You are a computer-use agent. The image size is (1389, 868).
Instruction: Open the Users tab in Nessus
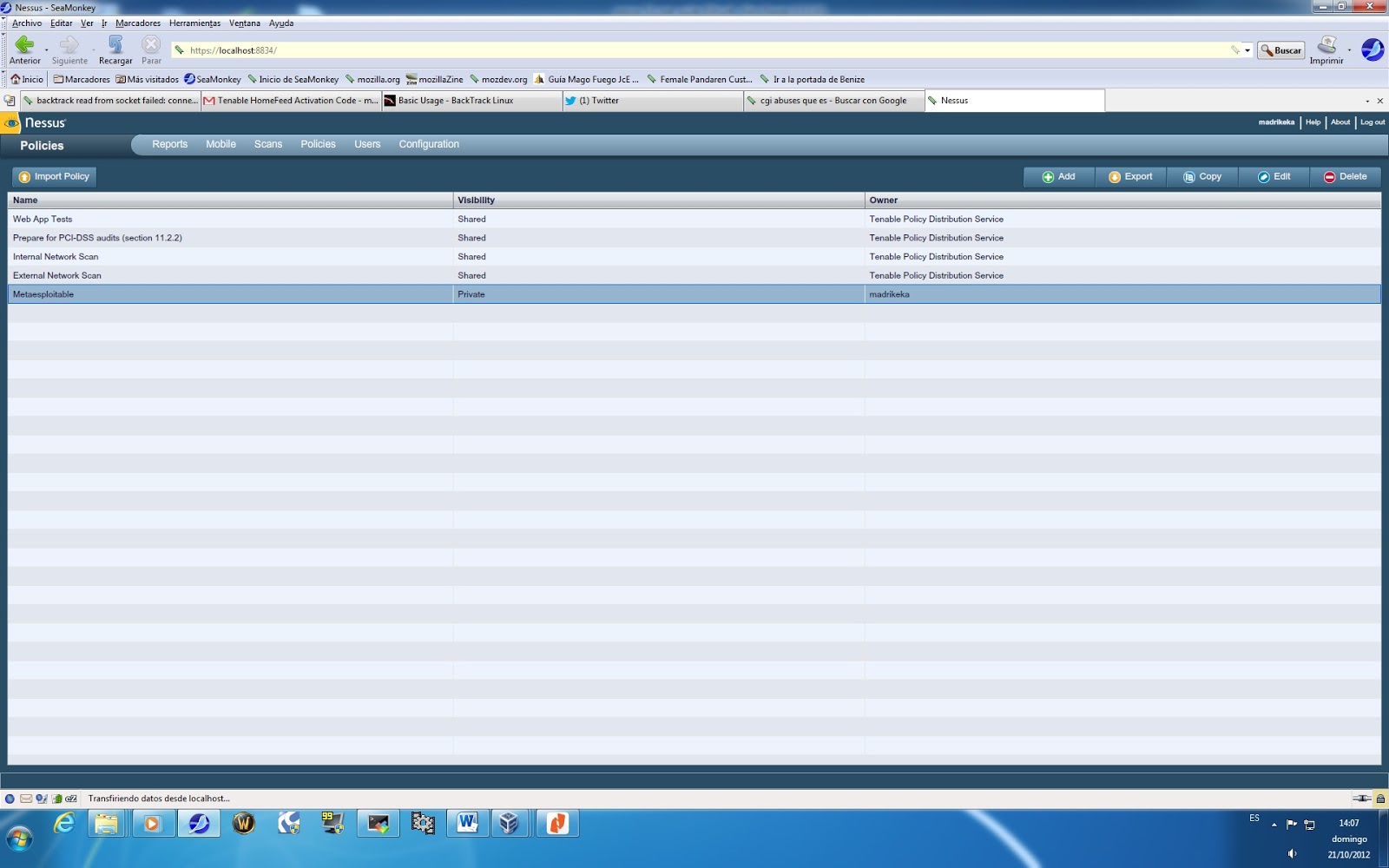point(367,144)
